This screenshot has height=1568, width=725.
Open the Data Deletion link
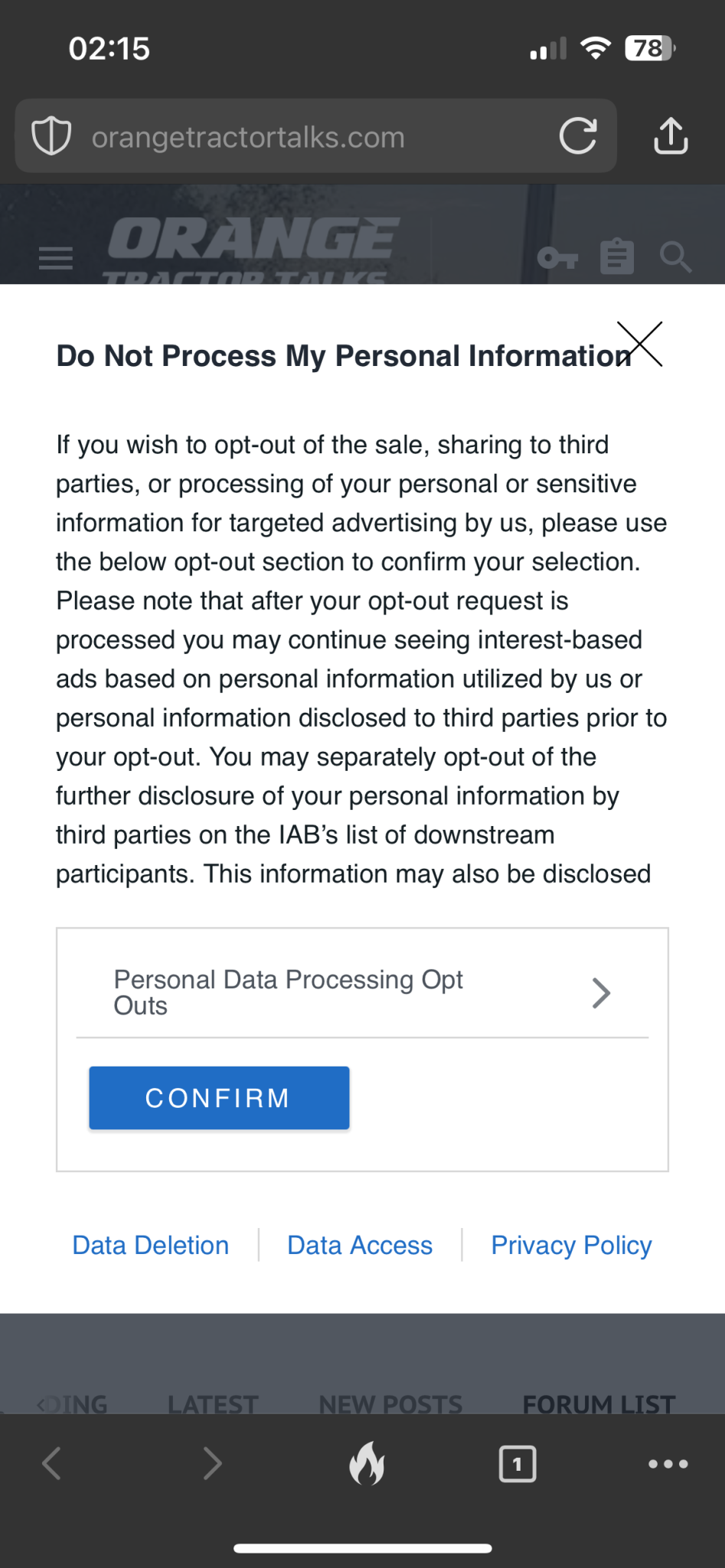click(151, 1245)
